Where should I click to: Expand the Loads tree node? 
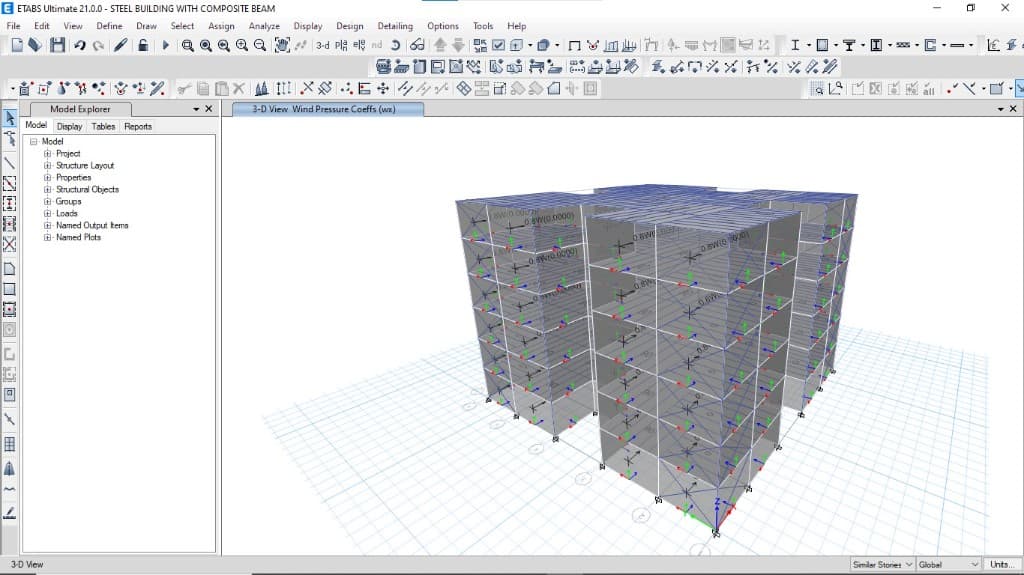47,213
